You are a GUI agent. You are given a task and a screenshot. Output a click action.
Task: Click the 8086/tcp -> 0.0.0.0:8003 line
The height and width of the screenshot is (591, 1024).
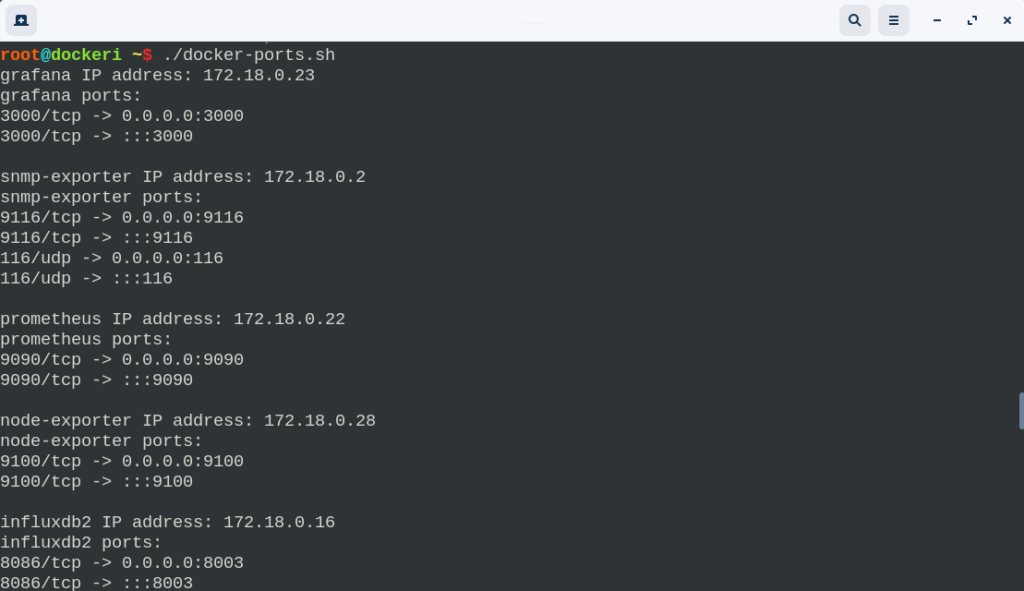[x=121, y=562]
